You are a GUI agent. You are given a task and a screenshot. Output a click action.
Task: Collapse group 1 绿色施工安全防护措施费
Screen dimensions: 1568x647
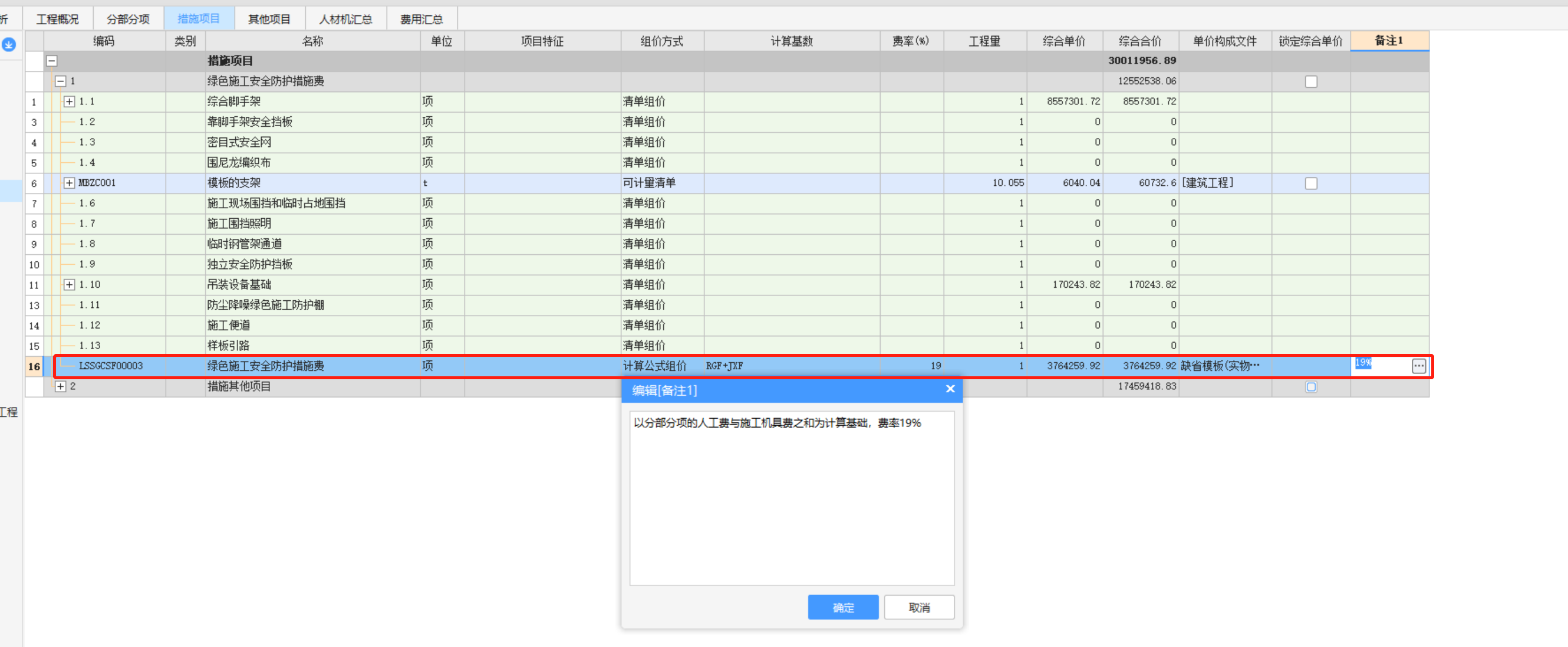(60, 81)
